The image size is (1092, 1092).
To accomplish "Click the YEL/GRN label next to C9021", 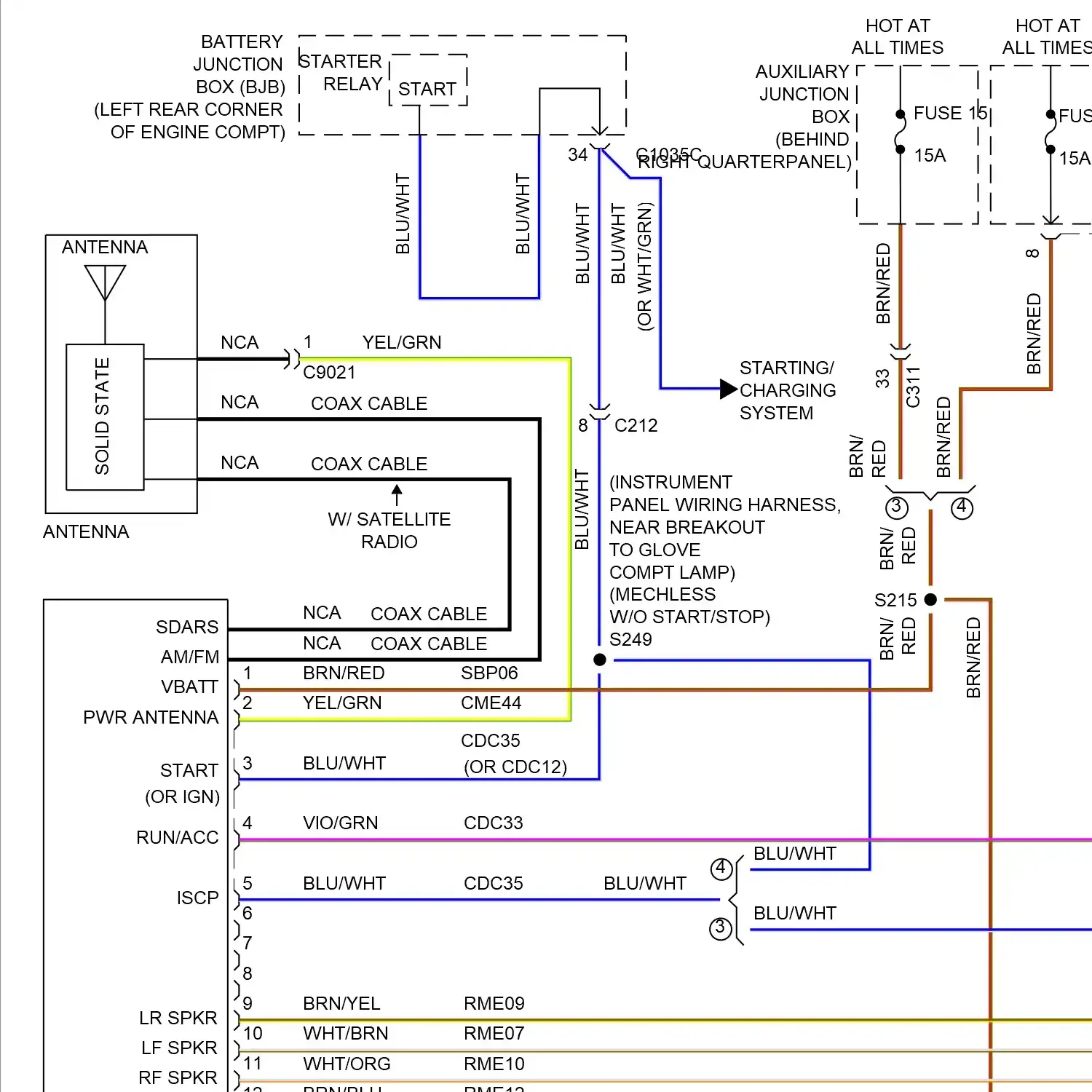I will [x=402, y=342].
